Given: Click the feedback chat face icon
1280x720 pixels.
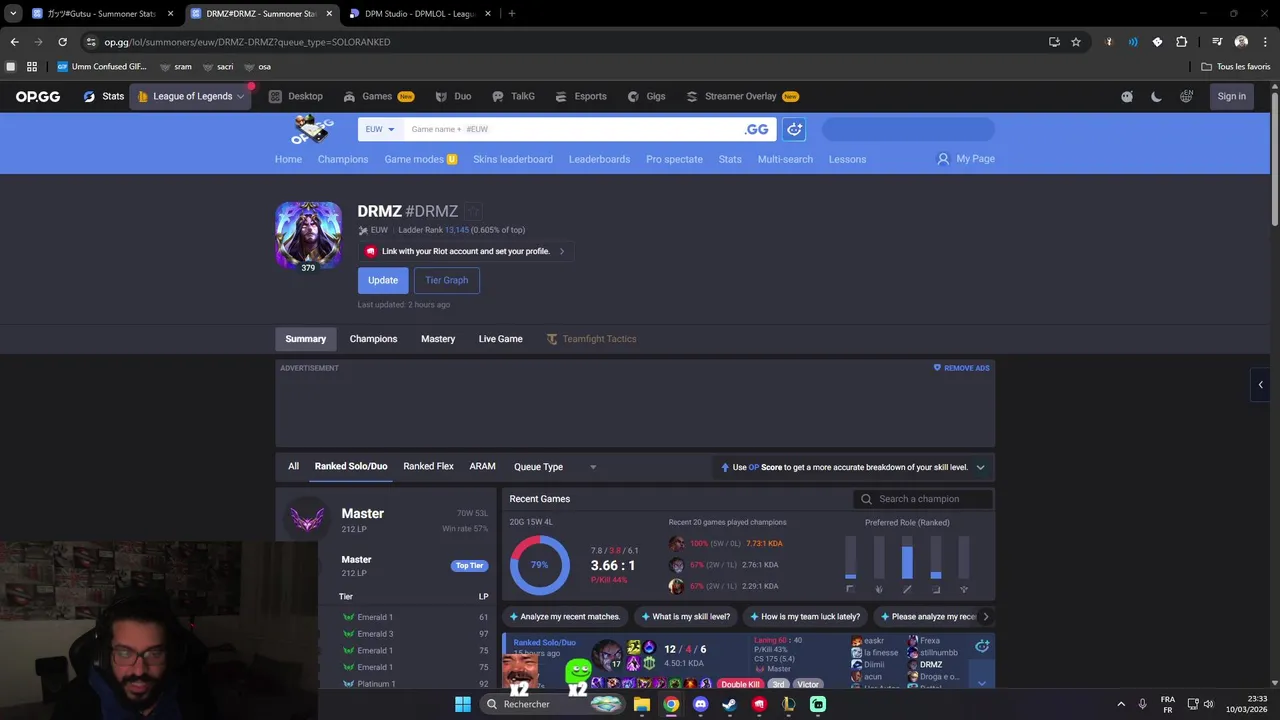Looking at the screenshot, I should coord(1127,96).
